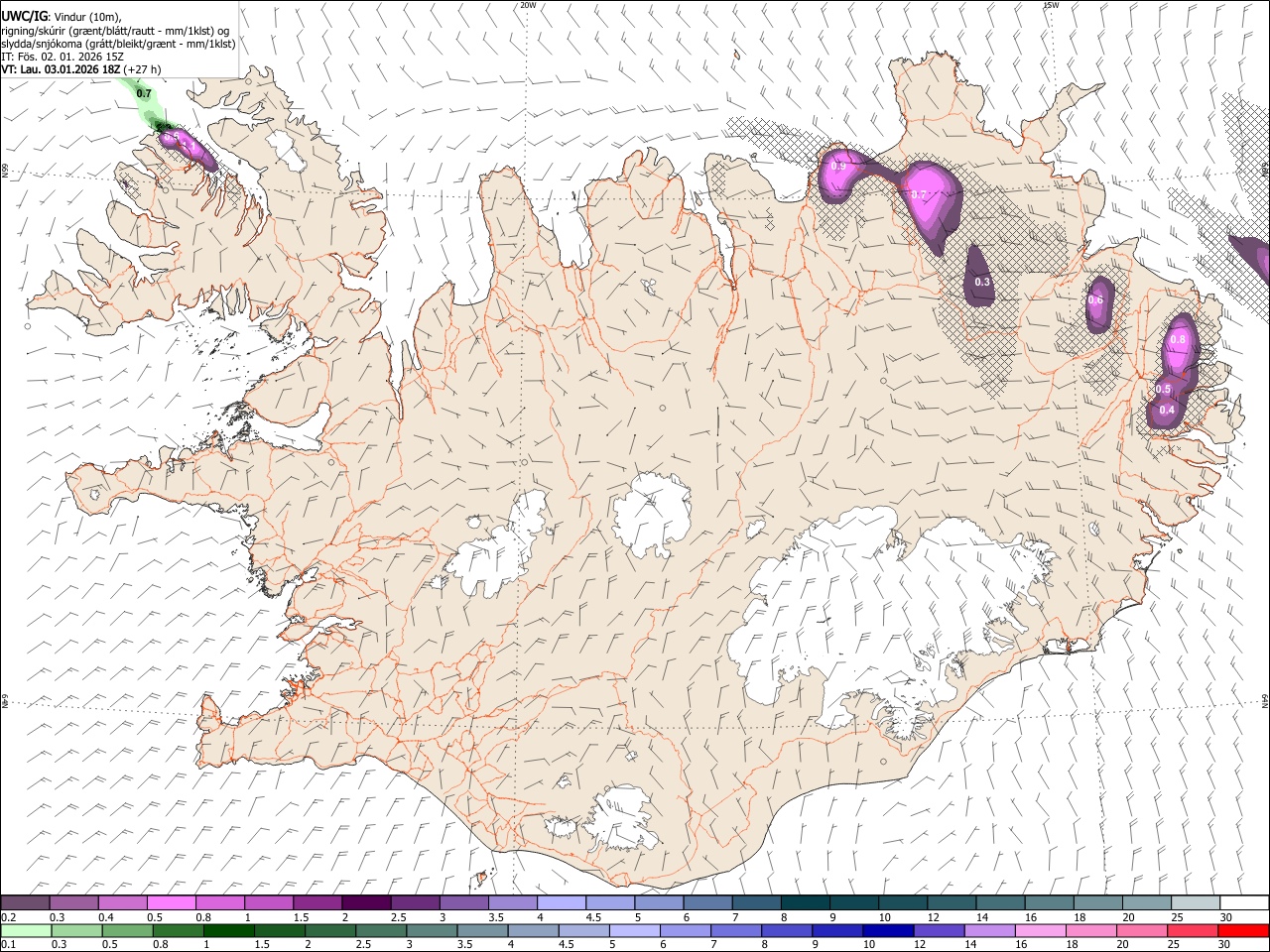Choose the lower legend swatch labeled 14
The image size is (1270, 952).
989,930
